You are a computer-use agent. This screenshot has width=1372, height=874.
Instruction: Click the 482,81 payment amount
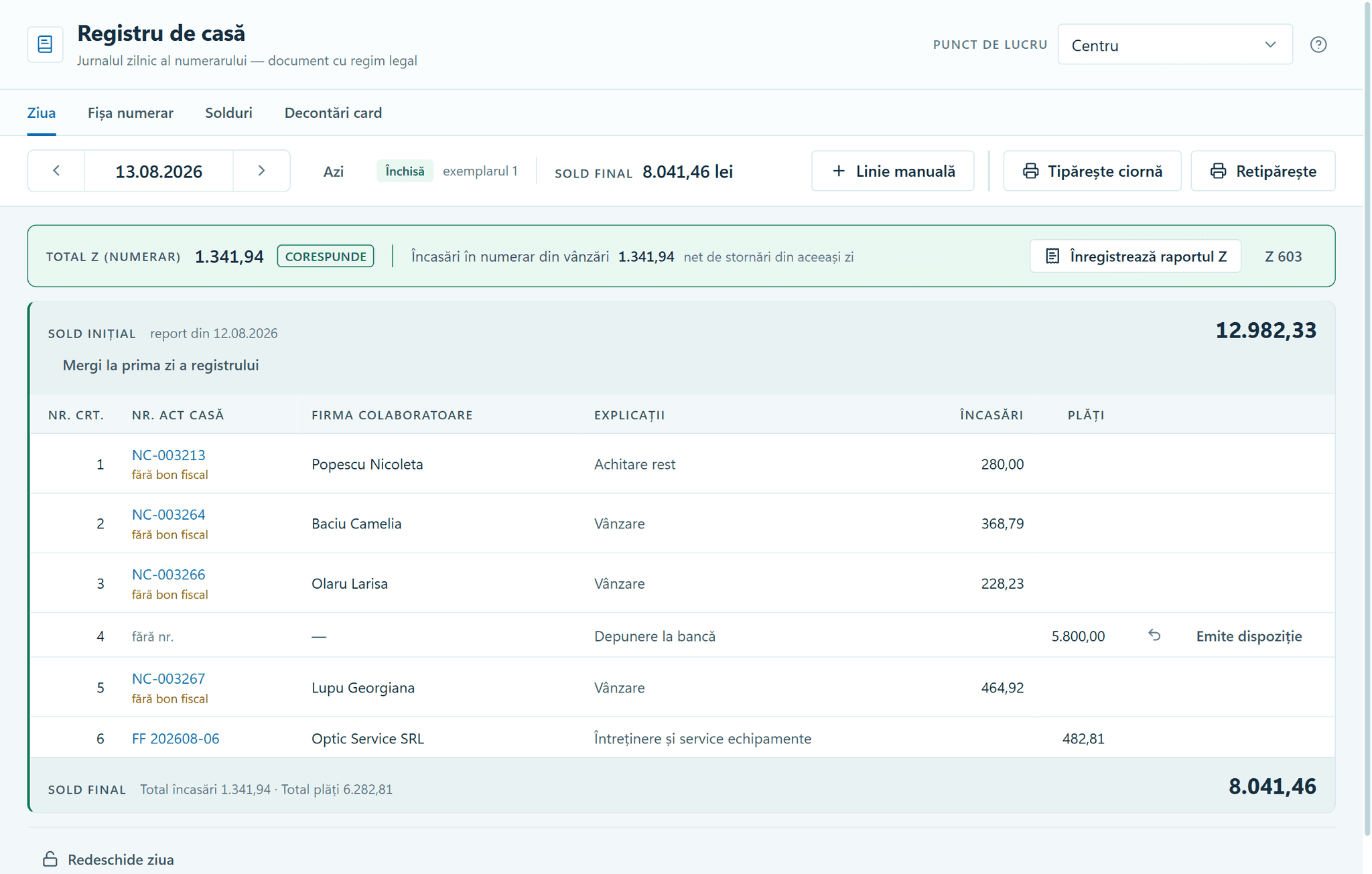tap(1083, 739)
